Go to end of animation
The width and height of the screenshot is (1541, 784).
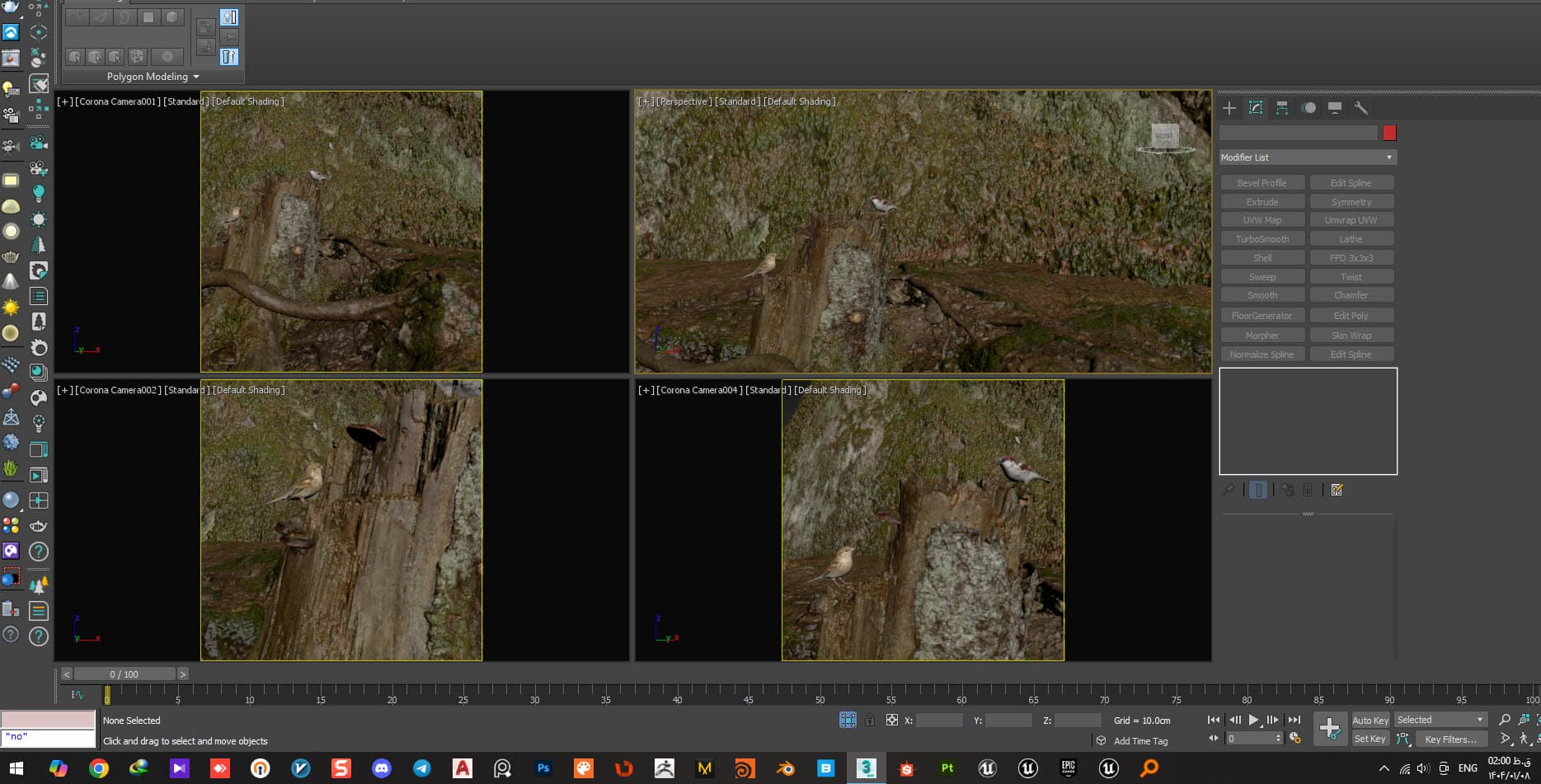point(1294,720)
